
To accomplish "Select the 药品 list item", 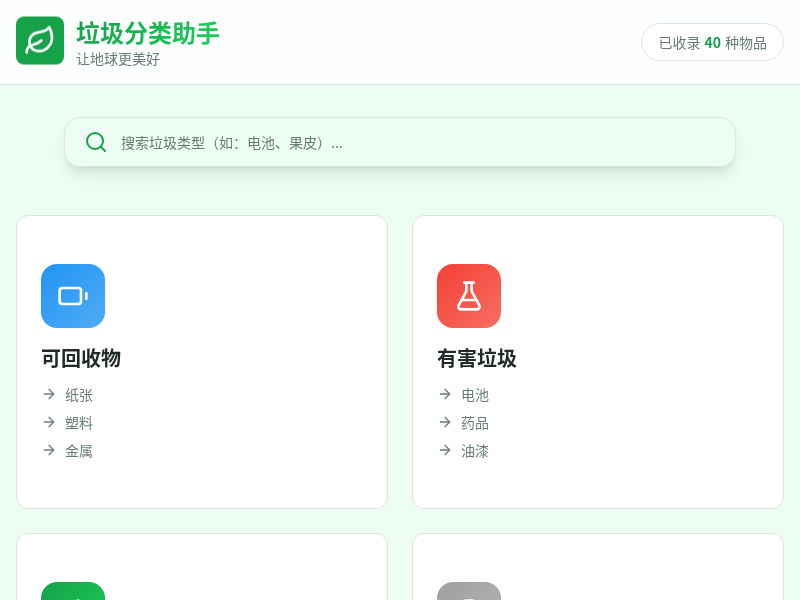I will pos(475,423).
